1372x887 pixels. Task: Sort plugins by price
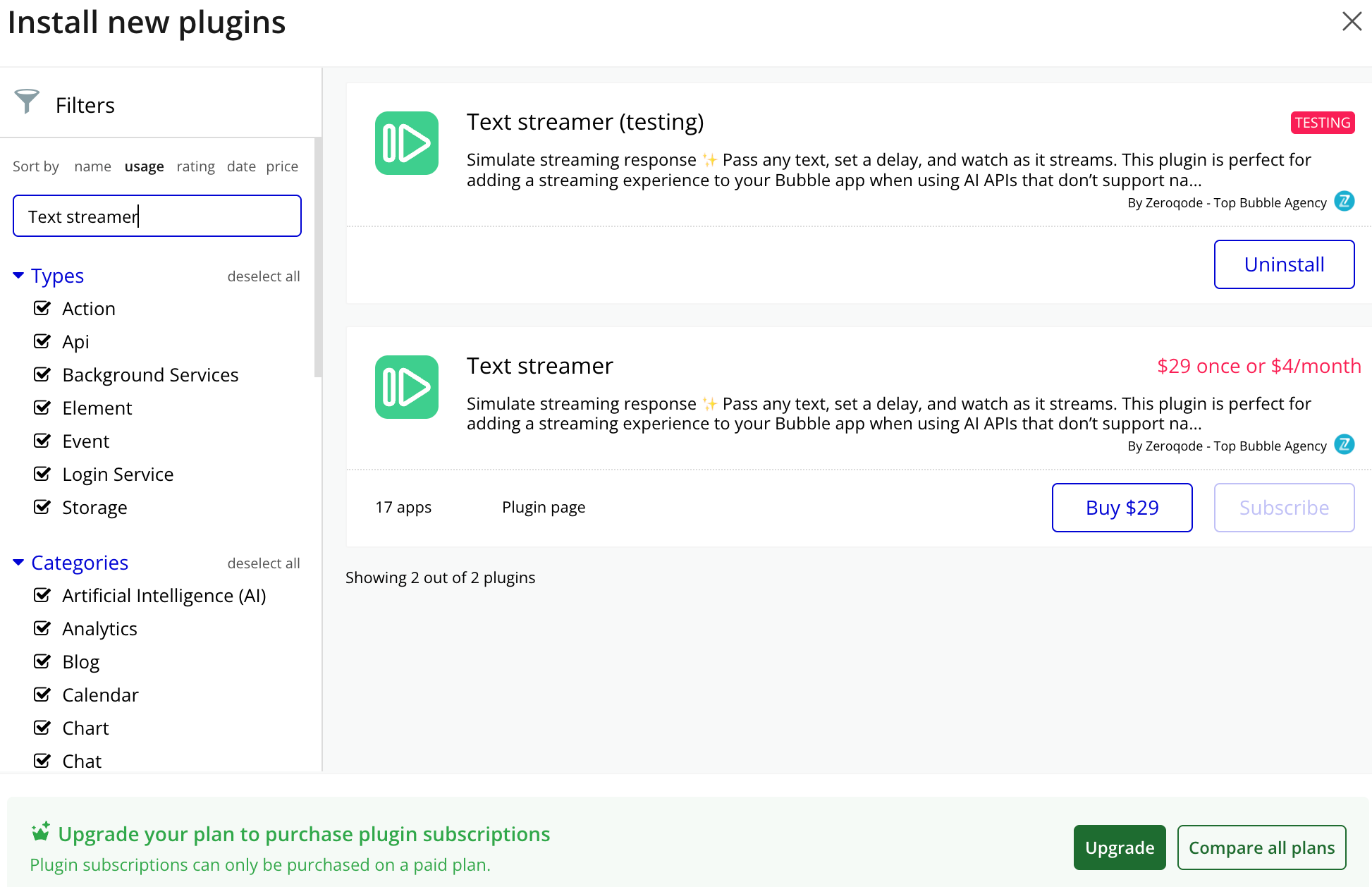282,166
